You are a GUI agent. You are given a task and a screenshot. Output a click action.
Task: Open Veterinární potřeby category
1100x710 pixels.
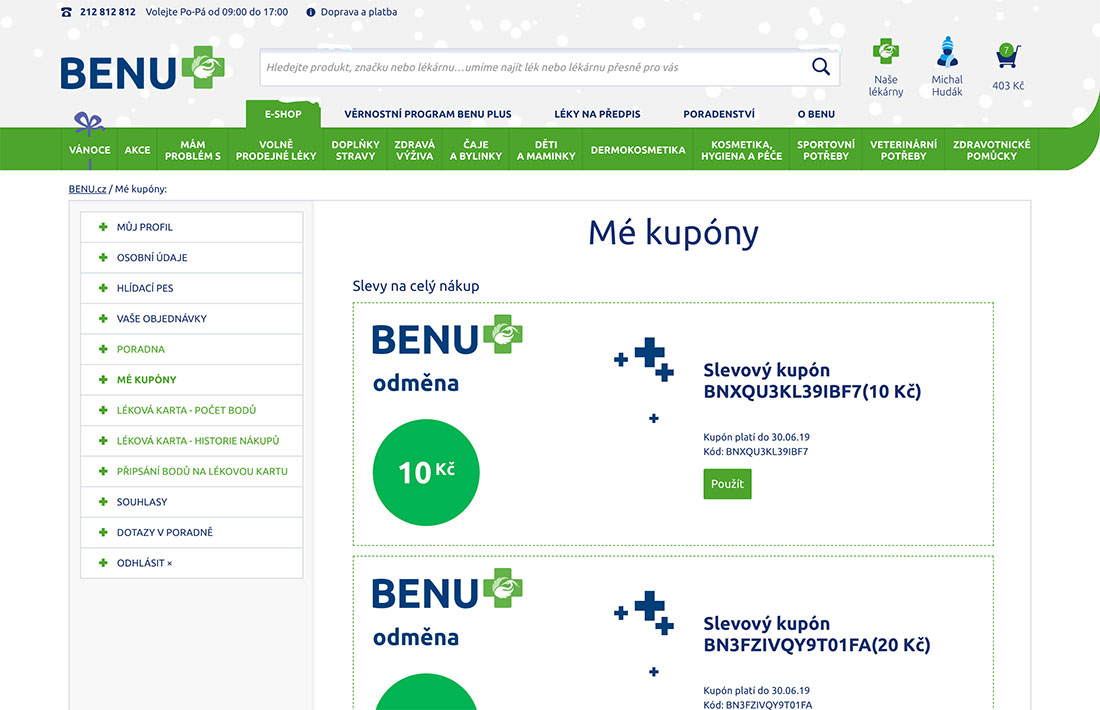904,149
